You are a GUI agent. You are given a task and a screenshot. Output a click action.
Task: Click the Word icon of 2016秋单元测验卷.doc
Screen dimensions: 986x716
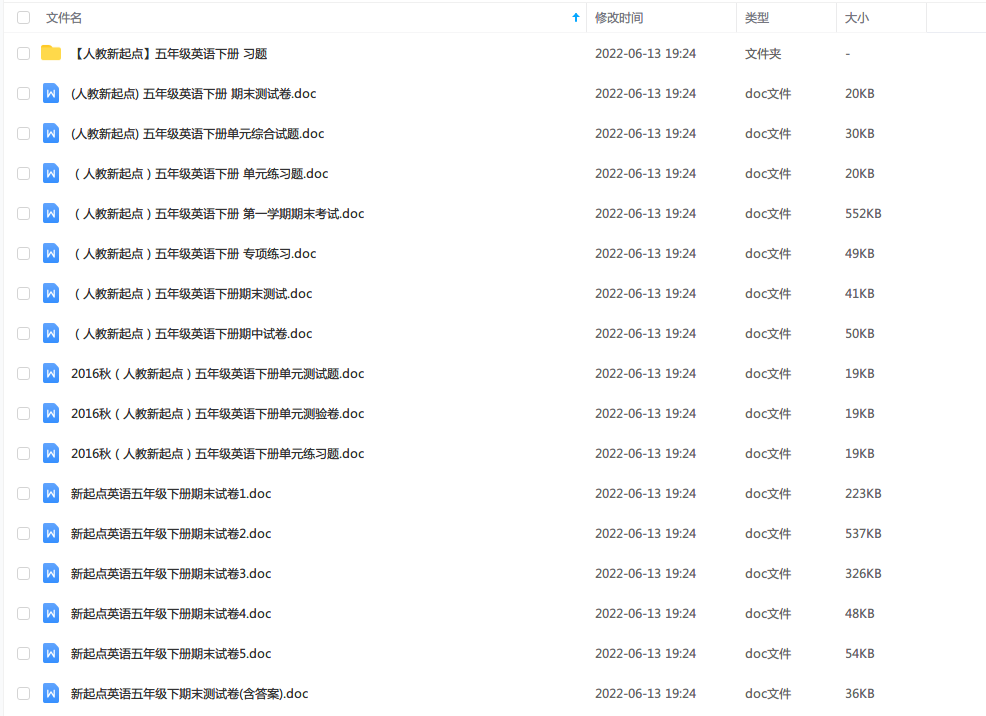point(51,413)
